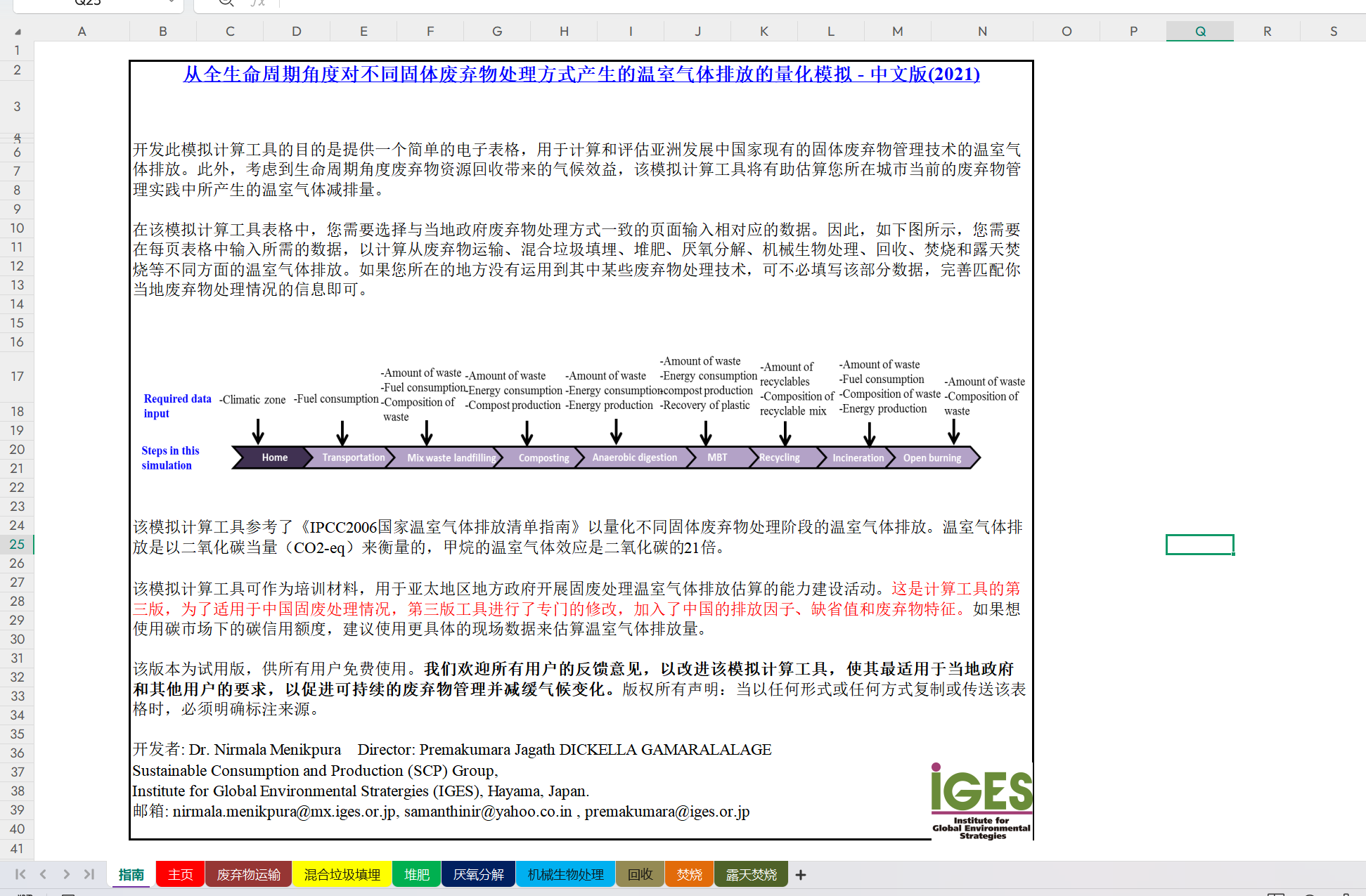This screenshot has height=896, width=1366.
Task: Jump to last sheet arrow
Action: coord(89,874)
